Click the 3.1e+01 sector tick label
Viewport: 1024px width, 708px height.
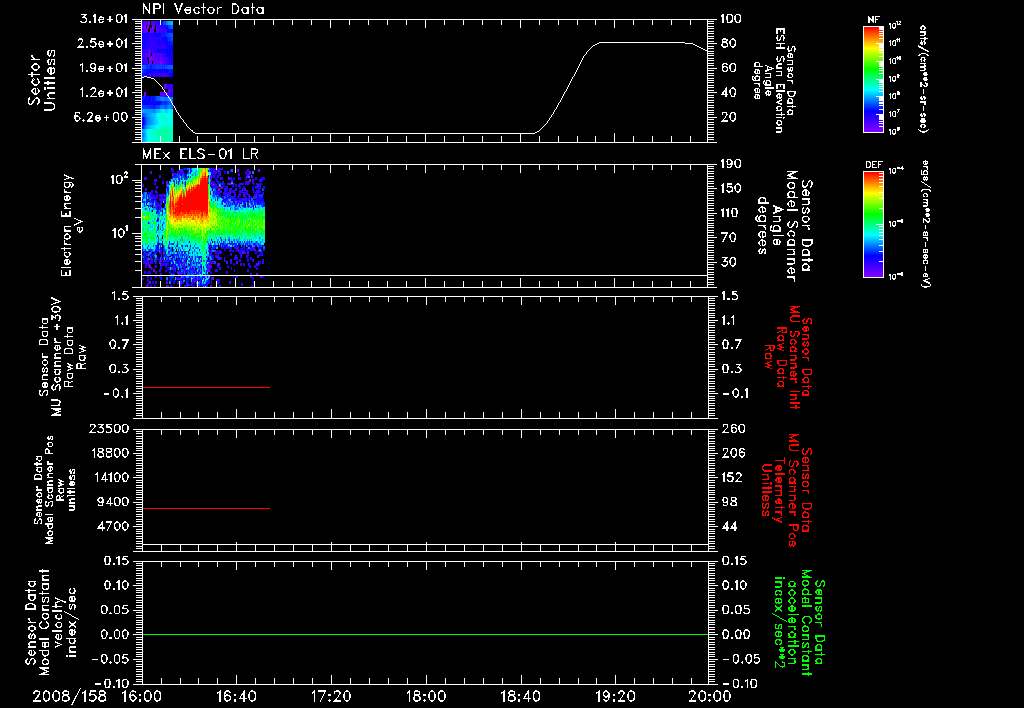(103, 18)
